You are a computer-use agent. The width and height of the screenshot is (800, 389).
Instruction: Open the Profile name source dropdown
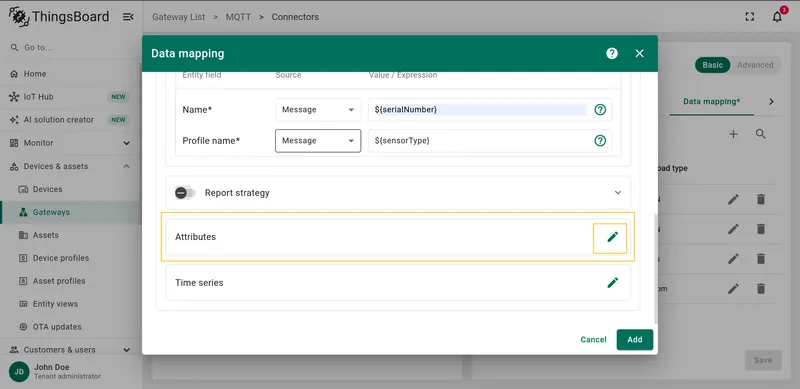tap(318, 141)
